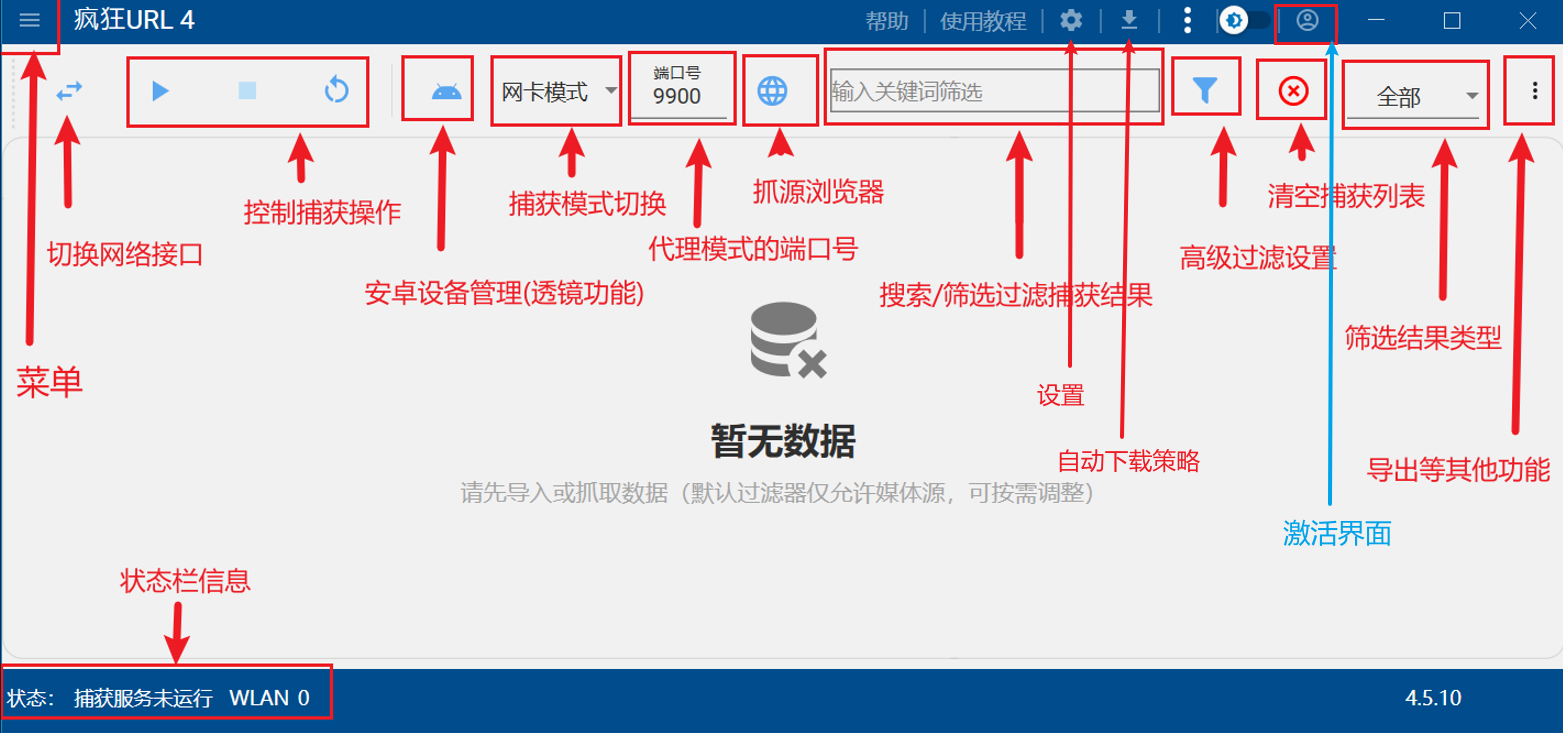Open the 网卡模式 capture mode dropdown

click(x=556, y=89)
